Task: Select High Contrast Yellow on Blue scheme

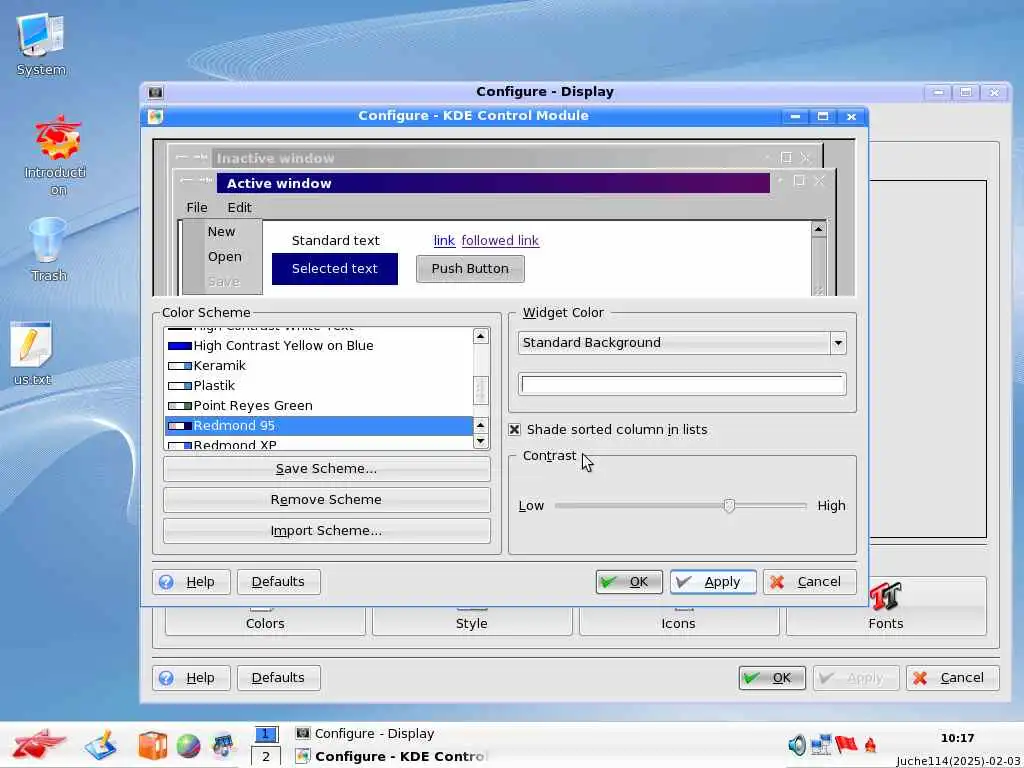Action: click(x=319, y=345)
